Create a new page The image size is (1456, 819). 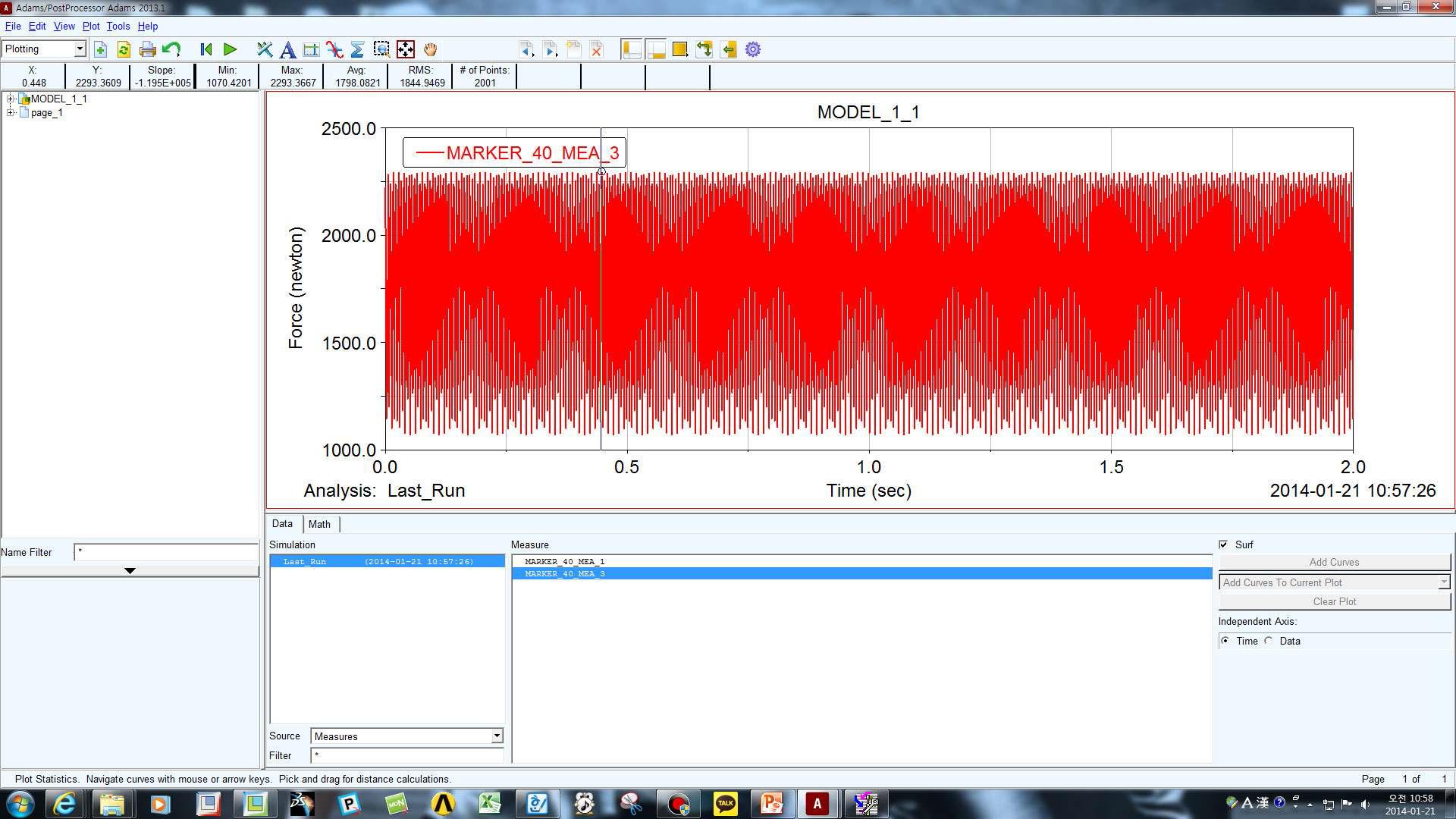[574, 50]
